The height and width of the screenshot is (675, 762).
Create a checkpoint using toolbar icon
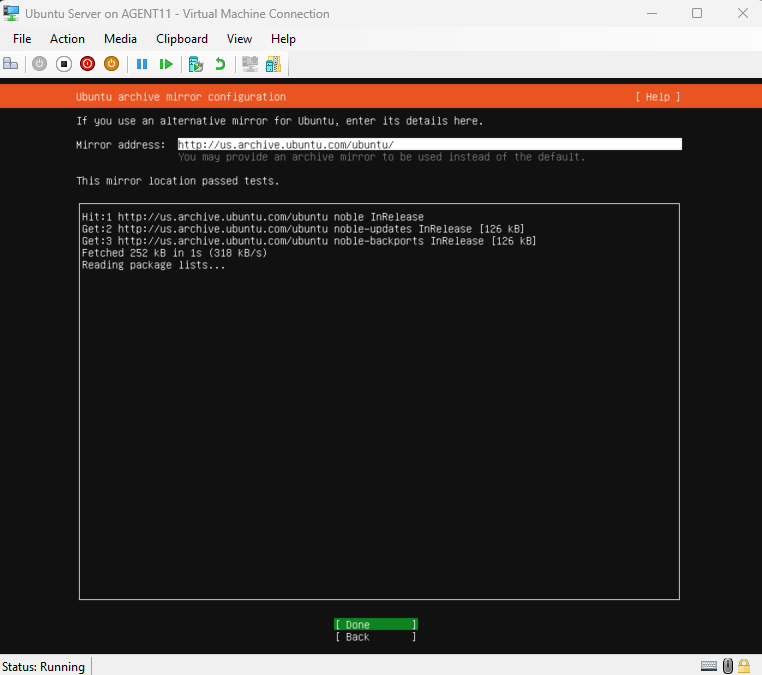tap(196, 64)
